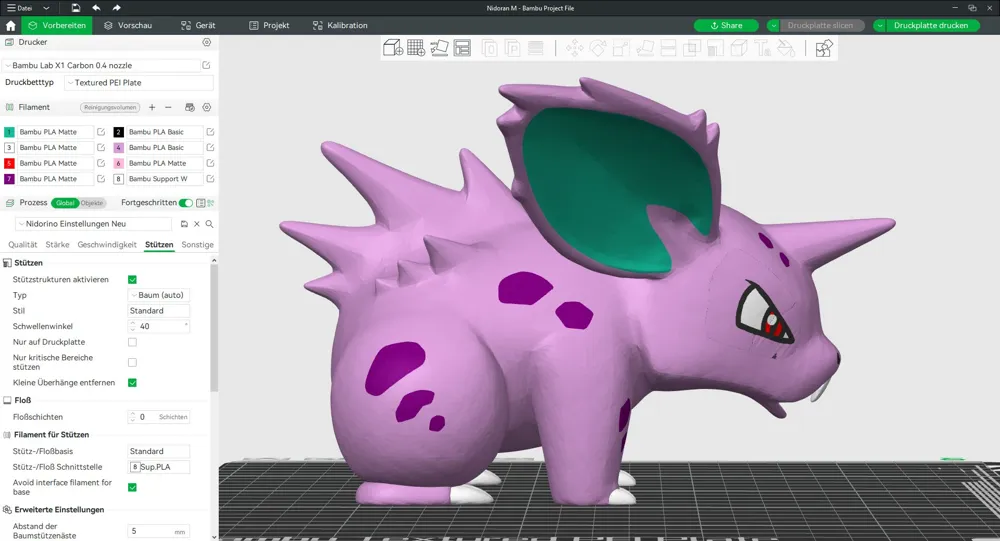Open the Stütz-/Floß Schnittstelle Sup.PLA dropdown
This screenshot has width=1000, height=541.
pyautogui.click(x=159, y=467)
